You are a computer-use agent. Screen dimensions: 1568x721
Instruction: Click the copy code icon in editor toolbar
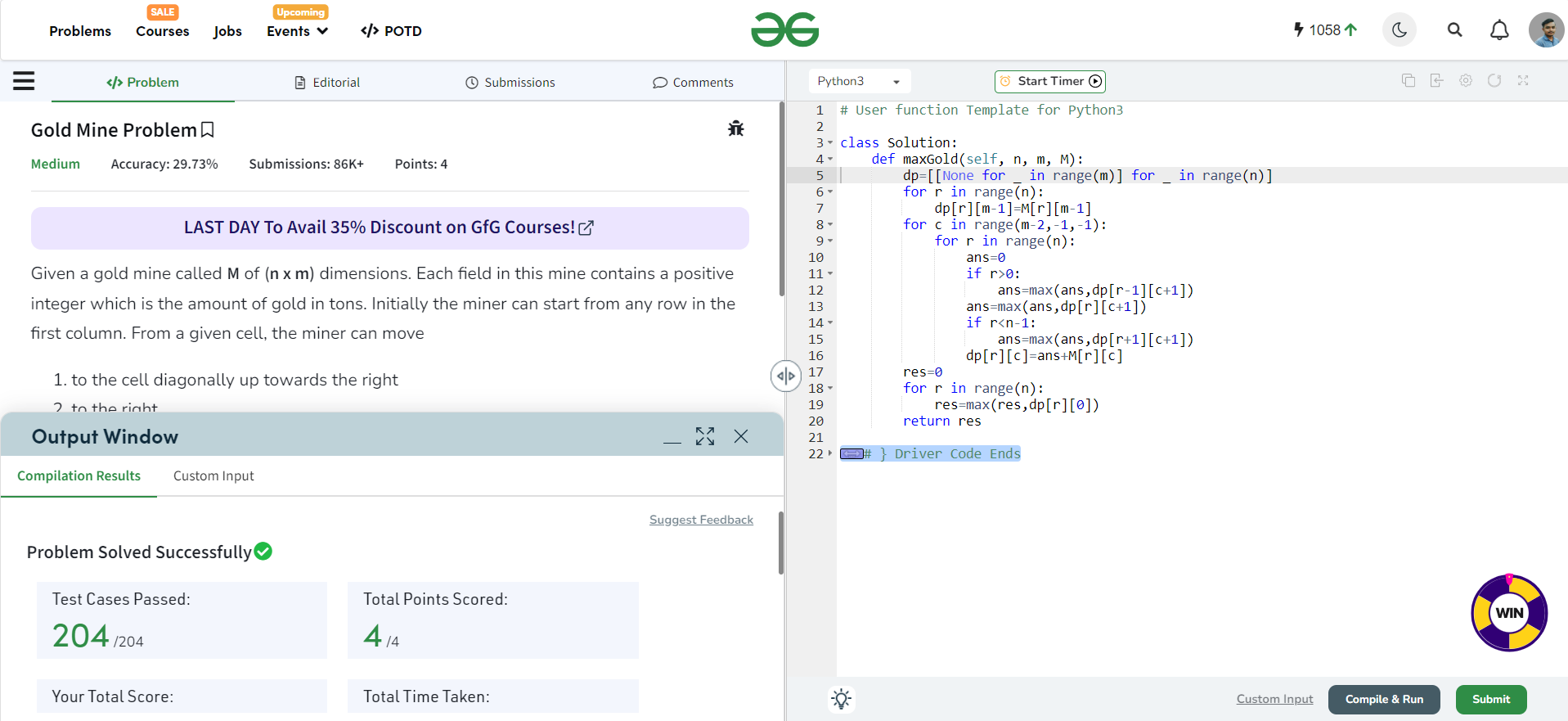point(1409,81)
